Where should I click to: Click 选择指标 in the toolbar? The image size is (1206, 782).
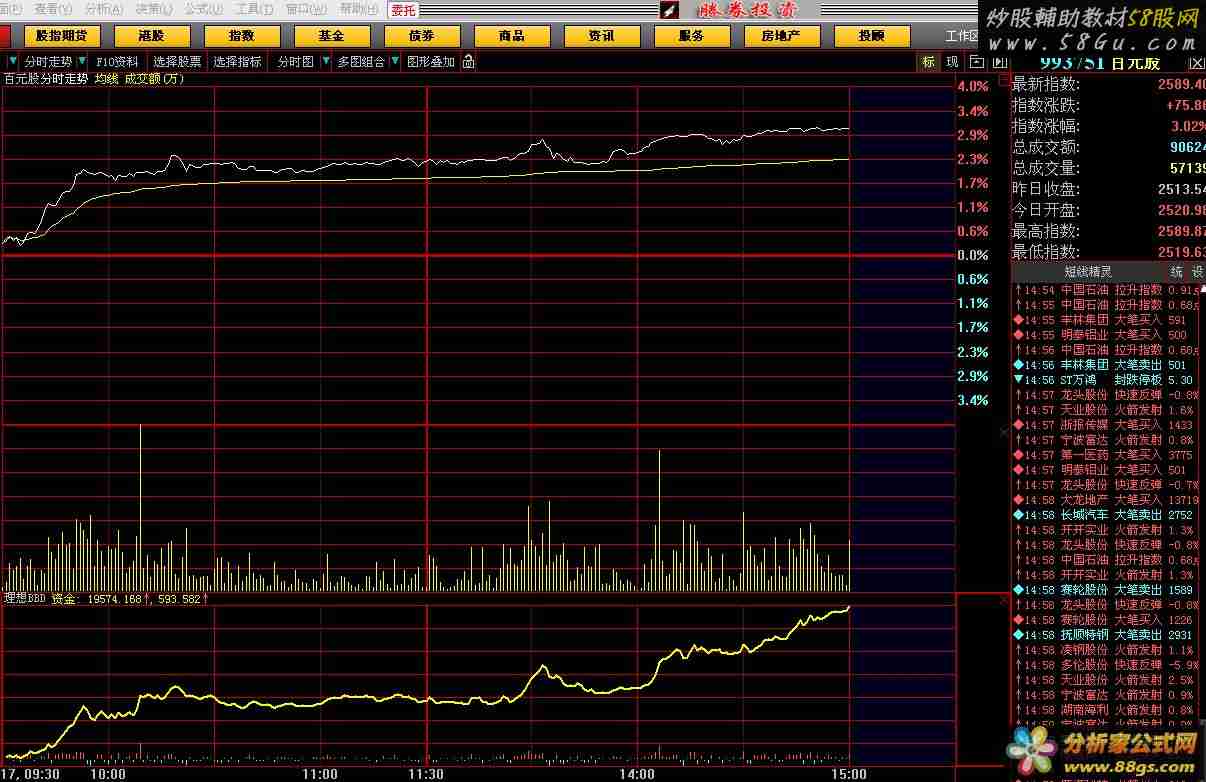point(237,61)
